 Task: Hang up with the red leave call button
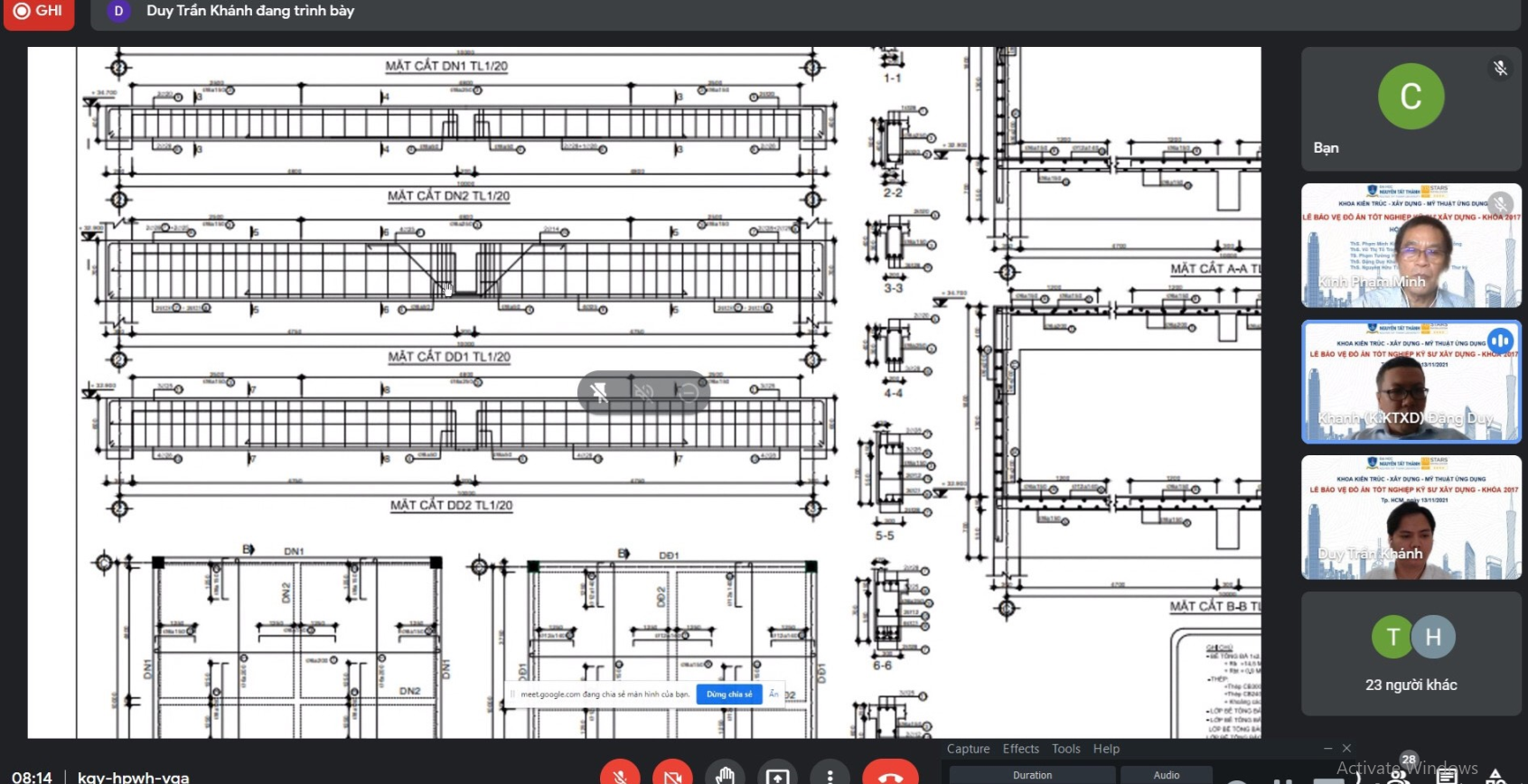coord(890,775)
